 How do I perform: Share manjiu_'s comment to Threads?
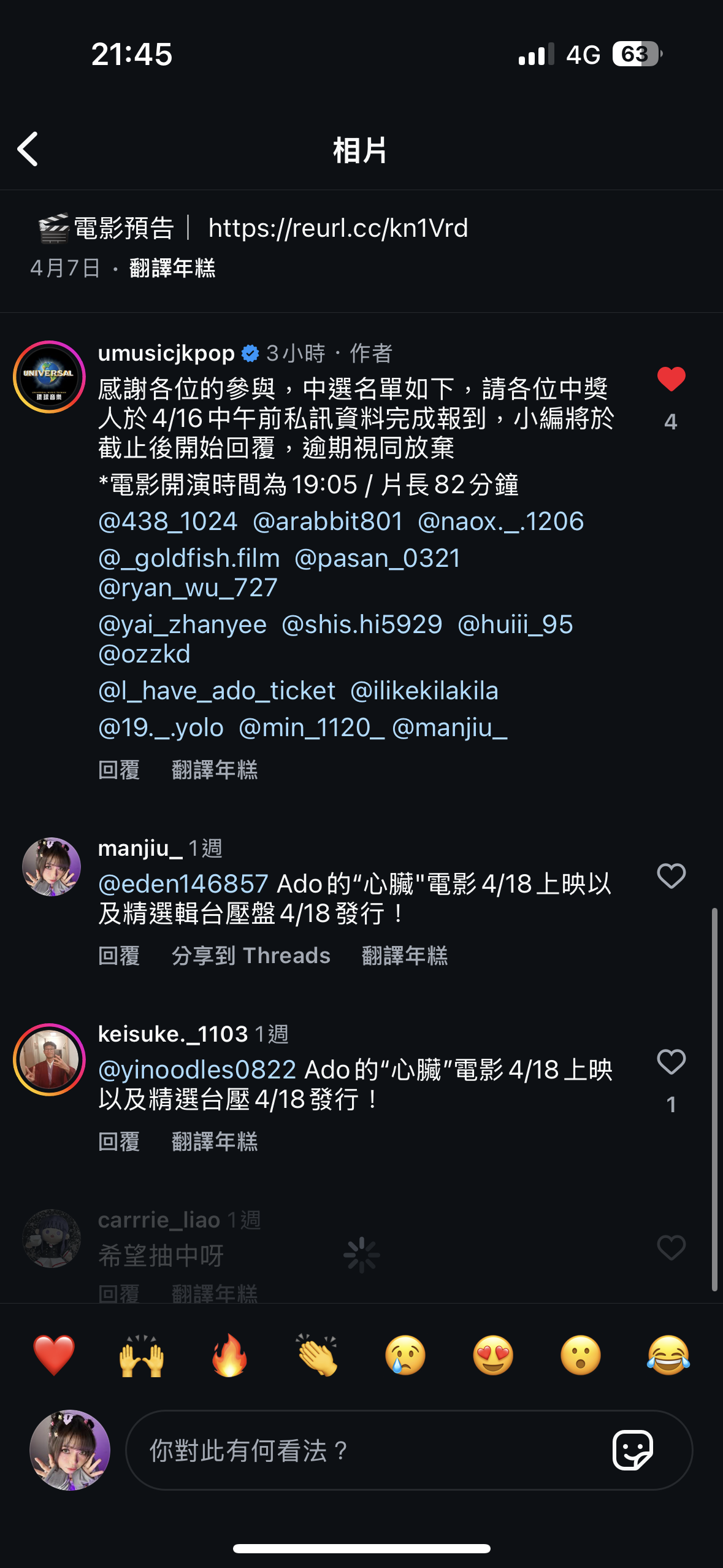(251, 956)
